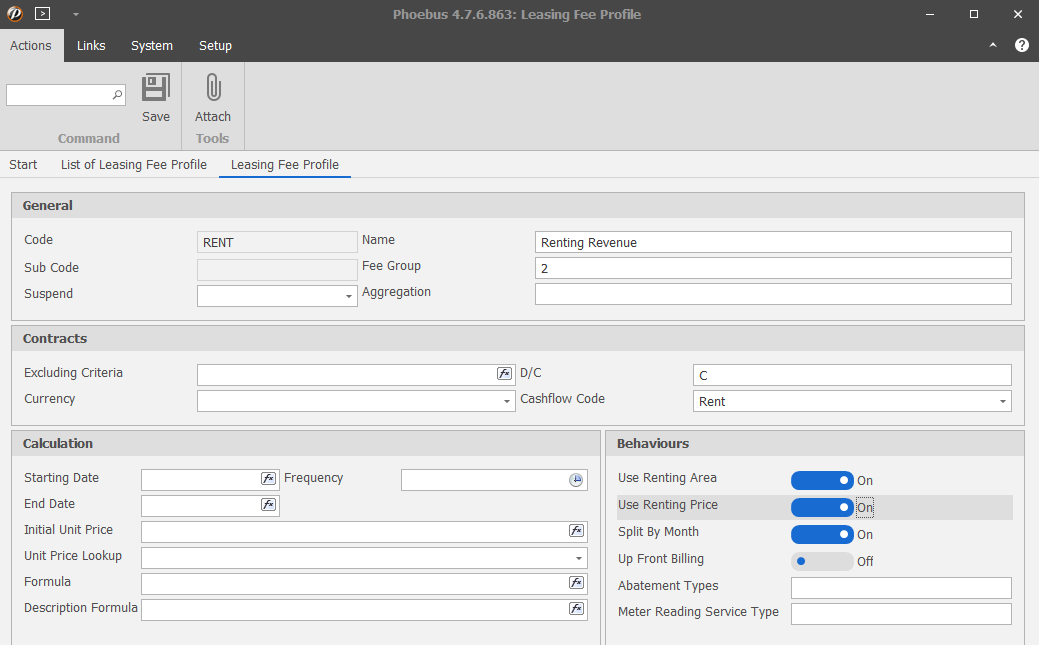
Task: Click the Abatement Types input field
Action: (x=900, y=588)
